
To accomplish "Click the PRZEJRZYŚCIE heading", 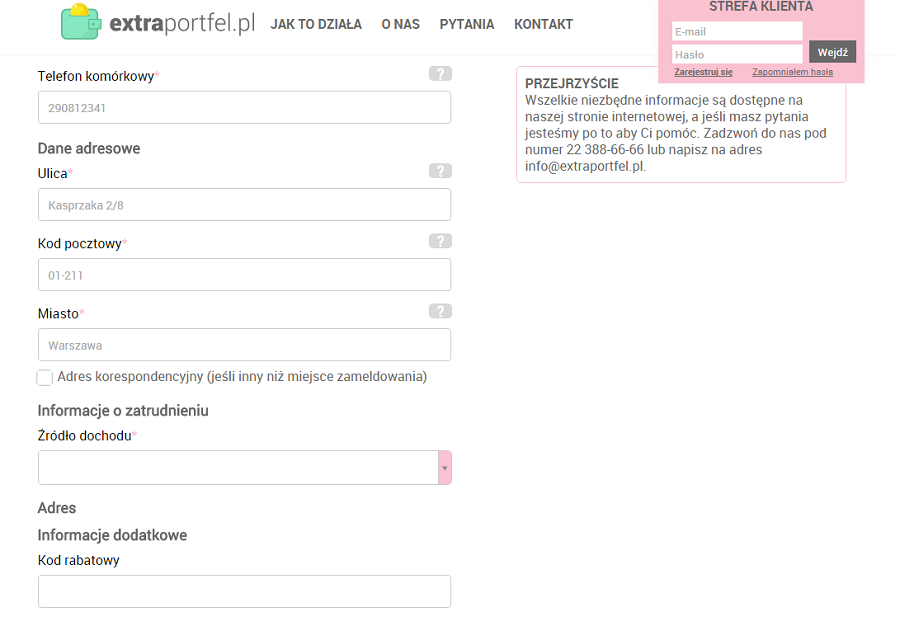I will point(572,84).
